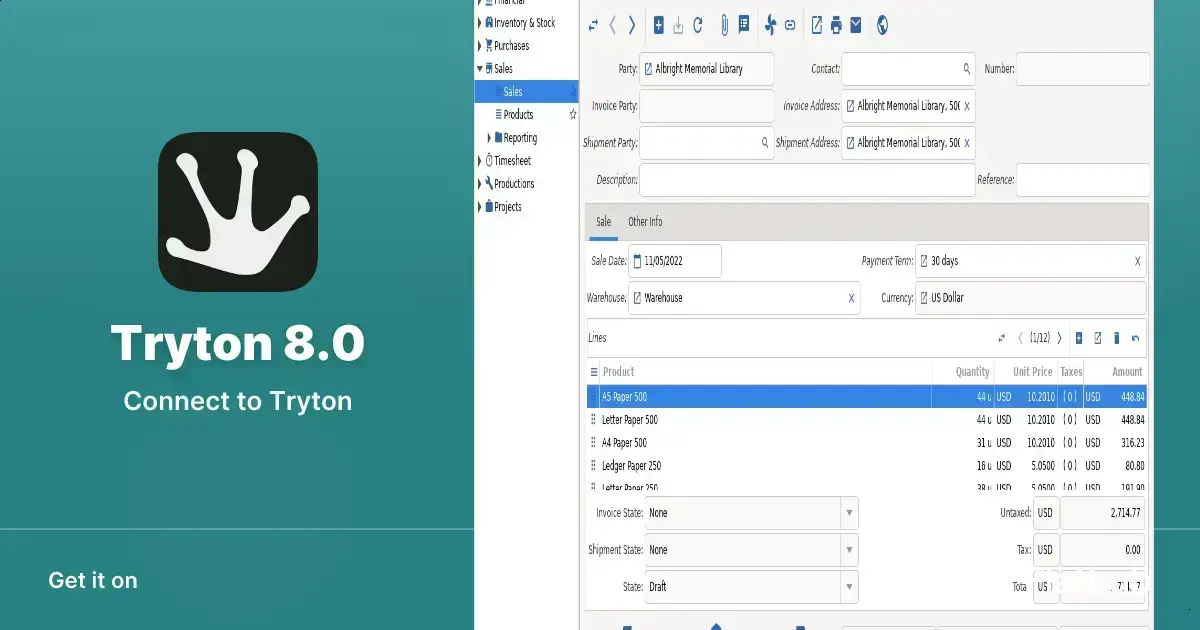Expand the Projects tree node

(x=479, y=207)
